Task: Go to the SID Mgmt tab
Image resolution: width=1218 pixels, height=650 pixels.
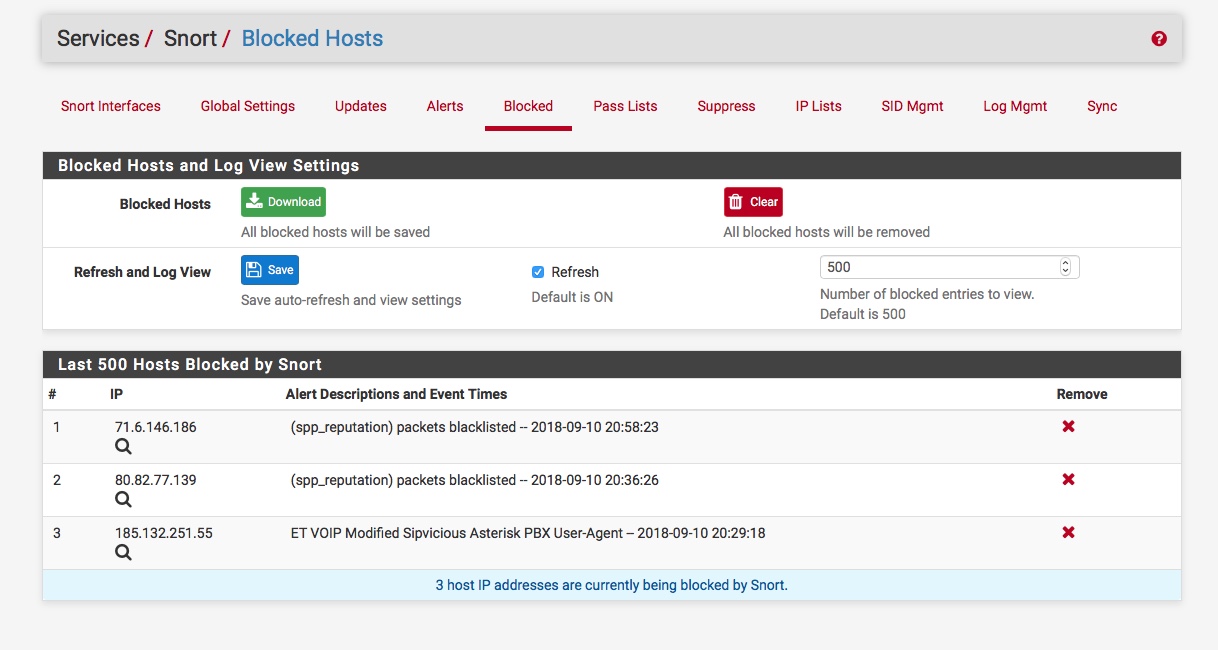Action: pos(913,106)
